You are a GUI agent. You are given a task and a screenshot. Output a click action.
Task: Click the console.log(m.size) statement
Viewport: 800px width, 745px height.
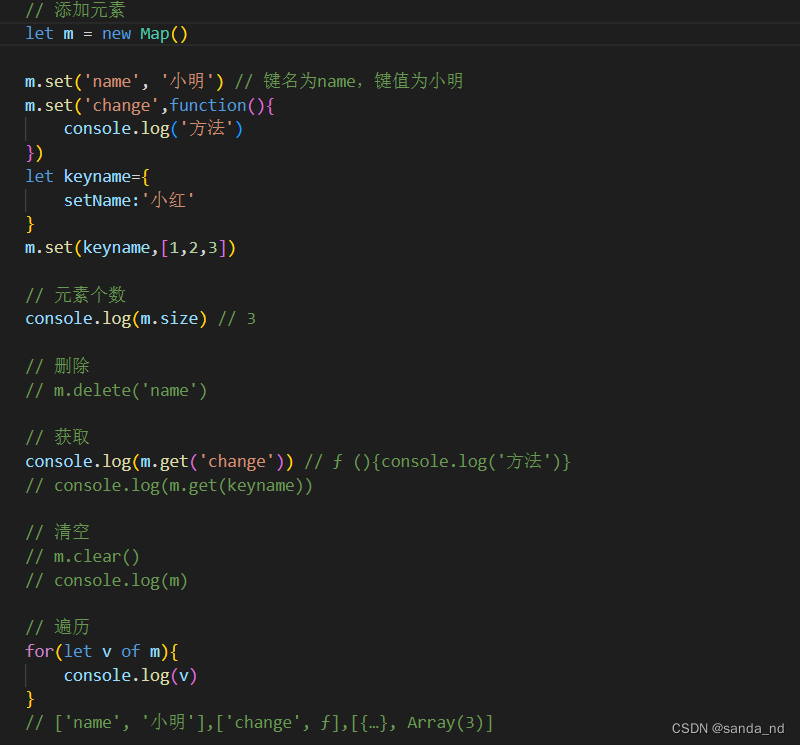tap(115, 318)
